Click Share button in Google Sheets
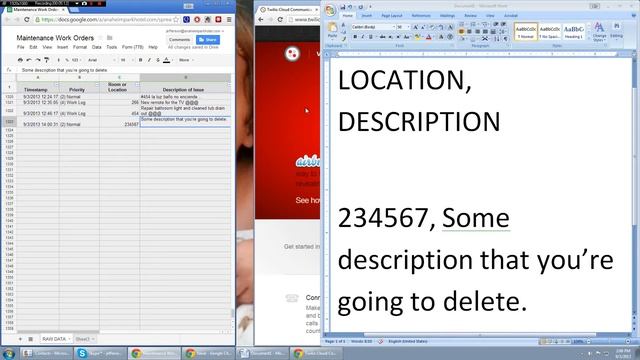Image resolution: width=640 pixels, height=360 pixels. point(208,40)
